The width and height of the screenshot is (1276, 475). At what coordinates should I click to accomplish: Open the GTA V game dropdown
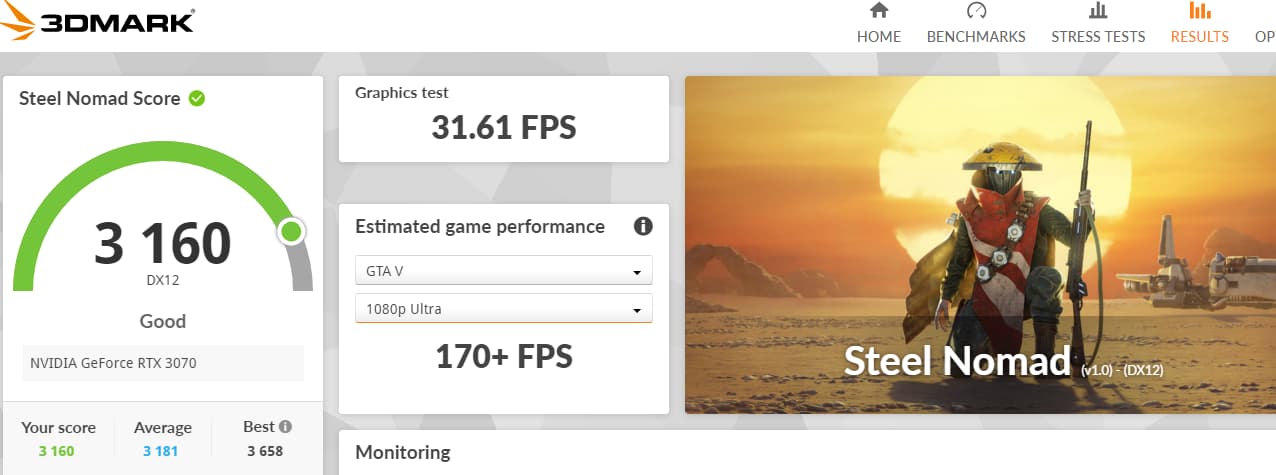click(x=504, y=270)
